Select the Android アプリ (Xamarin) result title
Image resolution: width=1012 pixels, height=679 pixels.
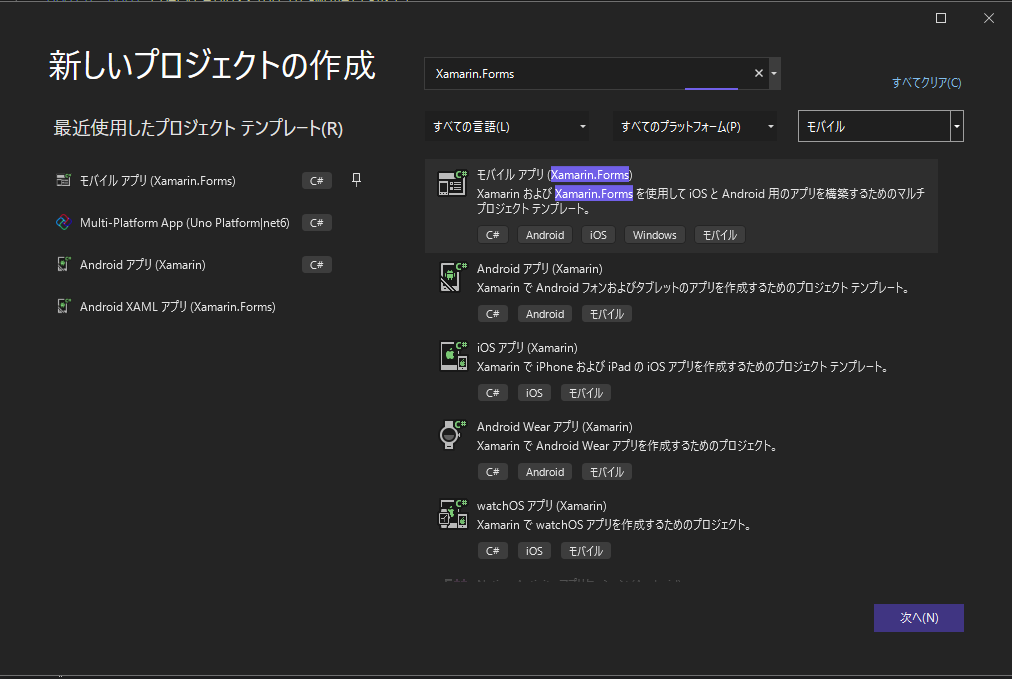540,269
